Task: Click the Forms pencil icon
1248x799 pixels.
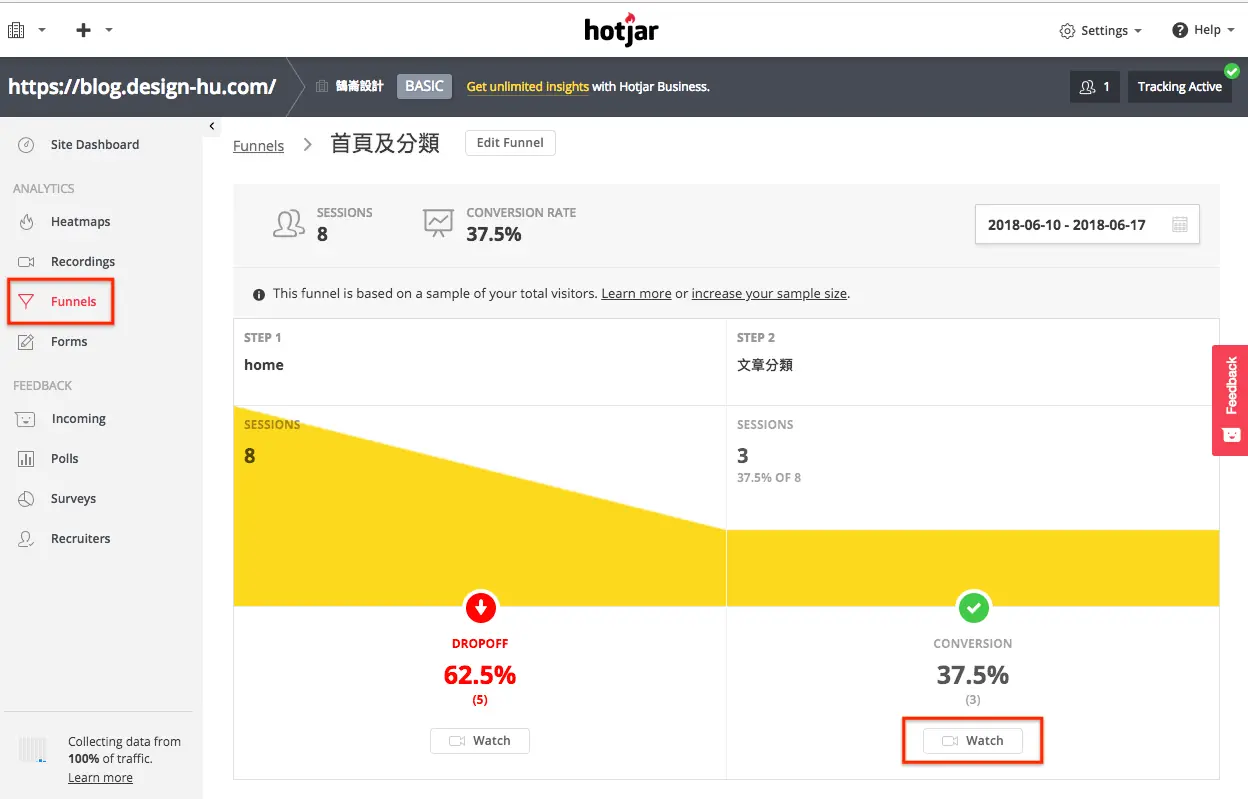Action: [x=27, y=342]
